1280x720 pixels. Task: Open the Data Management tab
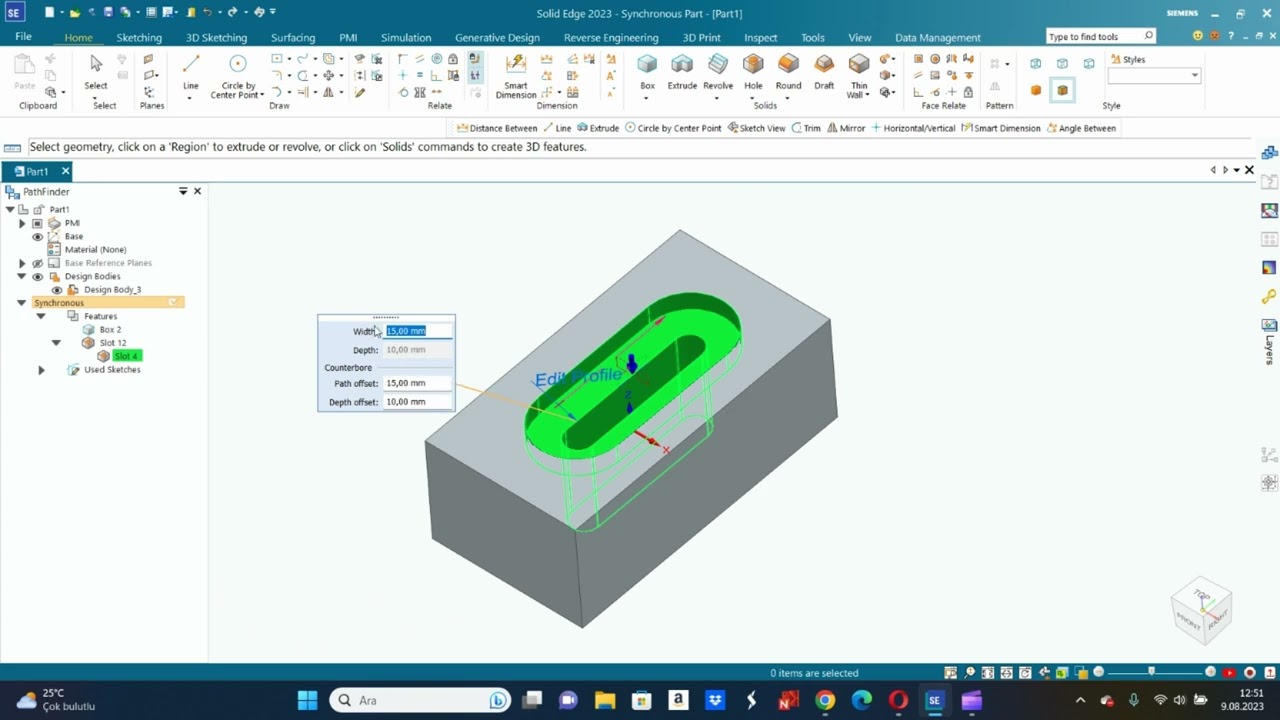938,37
